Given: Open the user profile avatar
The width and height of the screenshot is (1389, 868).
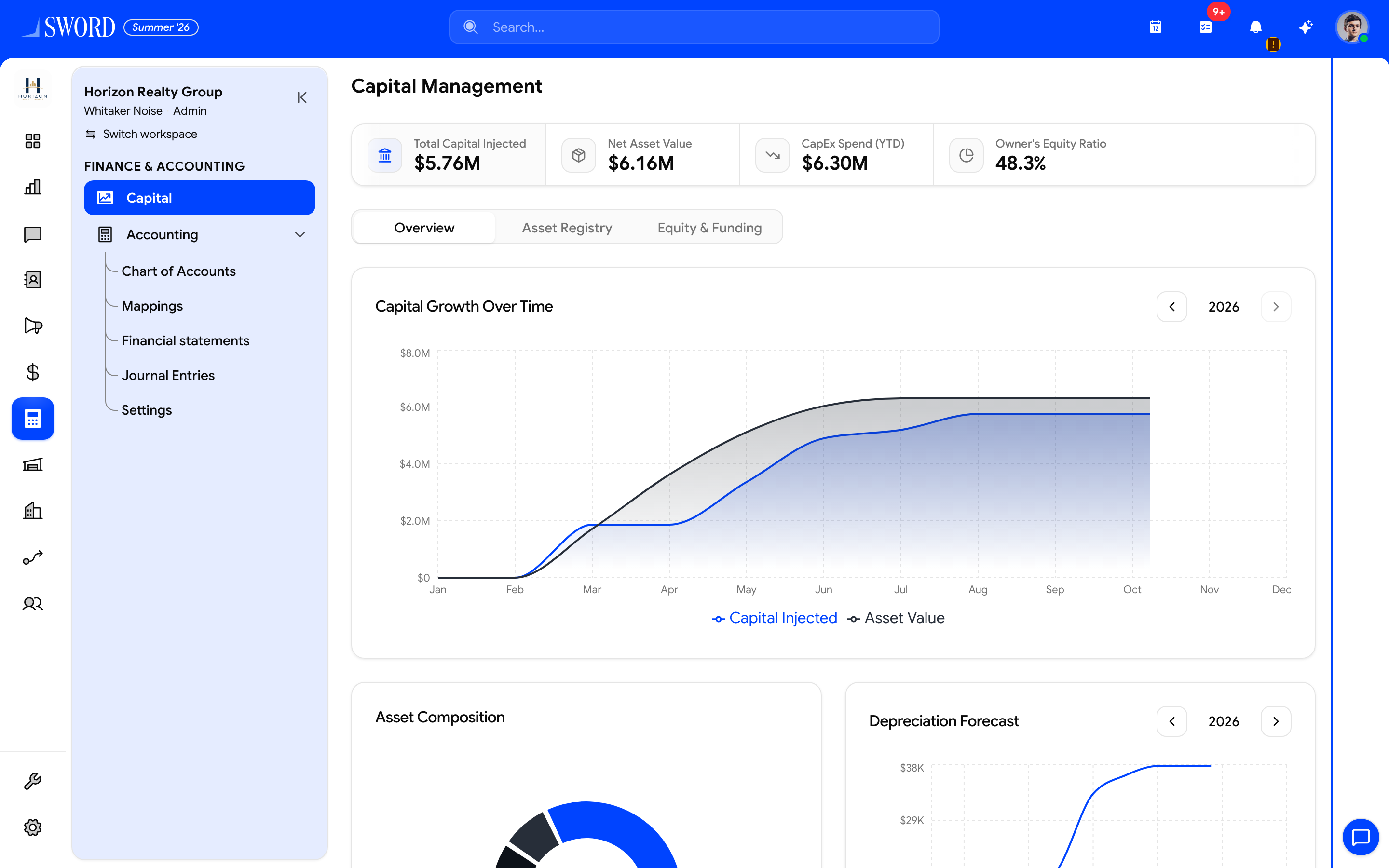Looking at the screenshot, I should coord(1352,27).
